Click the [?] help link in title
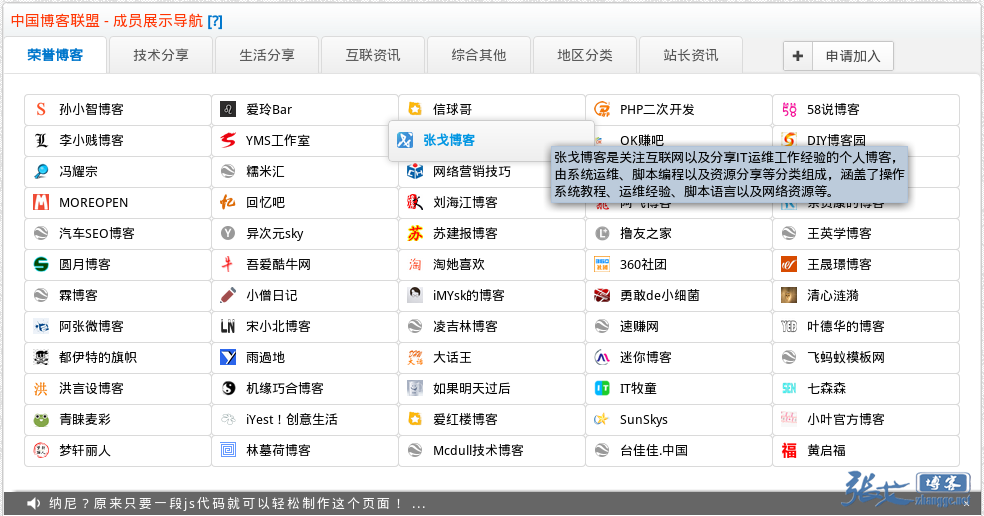This screenshot has height=516, width=984. tap(215, 21)
